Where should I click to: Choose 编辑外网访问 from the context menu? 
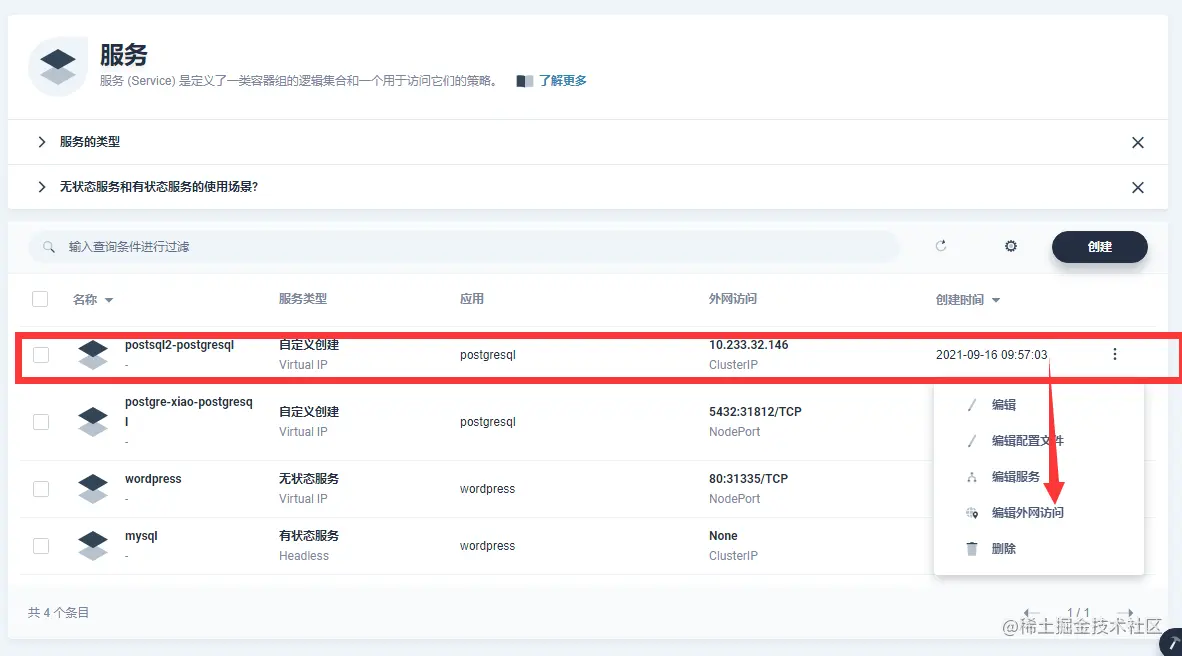tap(1027, 513)
